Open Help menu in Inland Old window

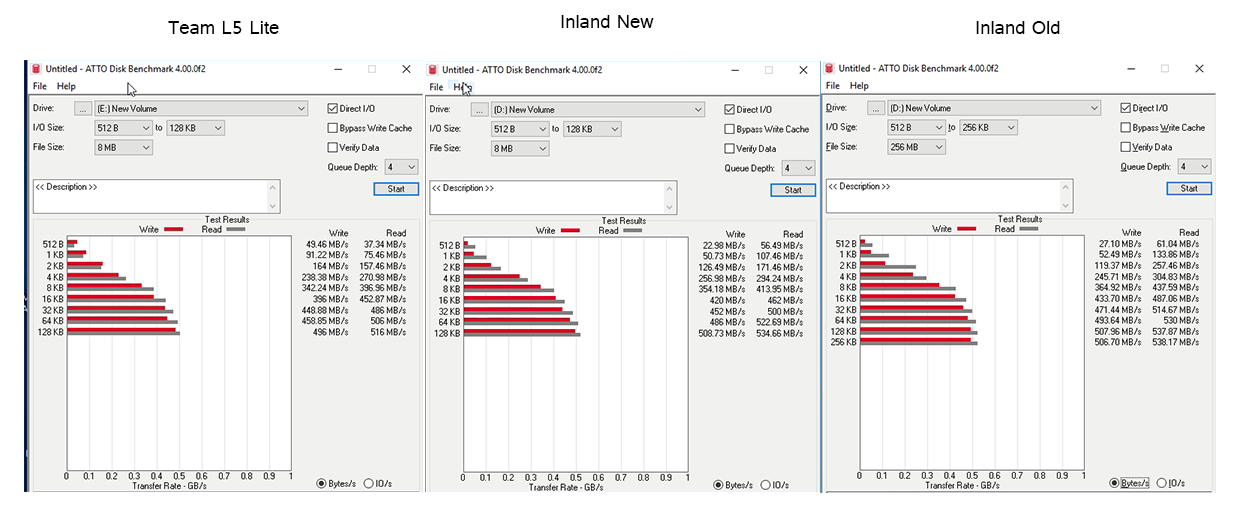(x=858, y=85)
